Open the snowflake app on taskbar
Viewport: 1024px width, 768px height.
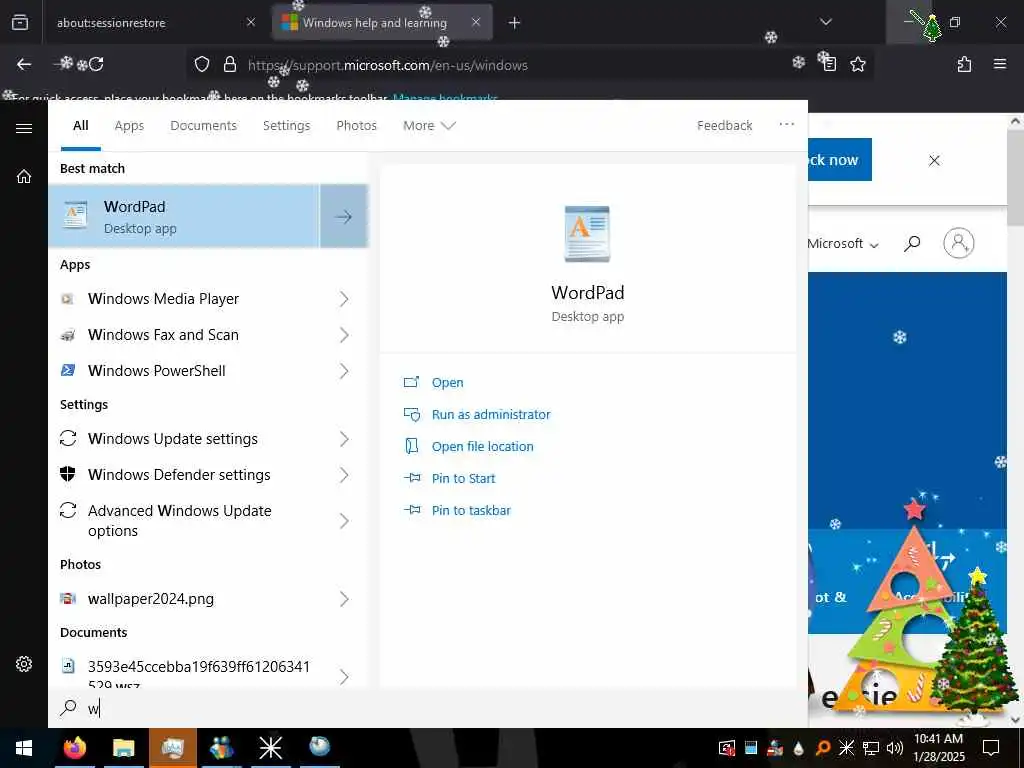(x=270, y=748)
